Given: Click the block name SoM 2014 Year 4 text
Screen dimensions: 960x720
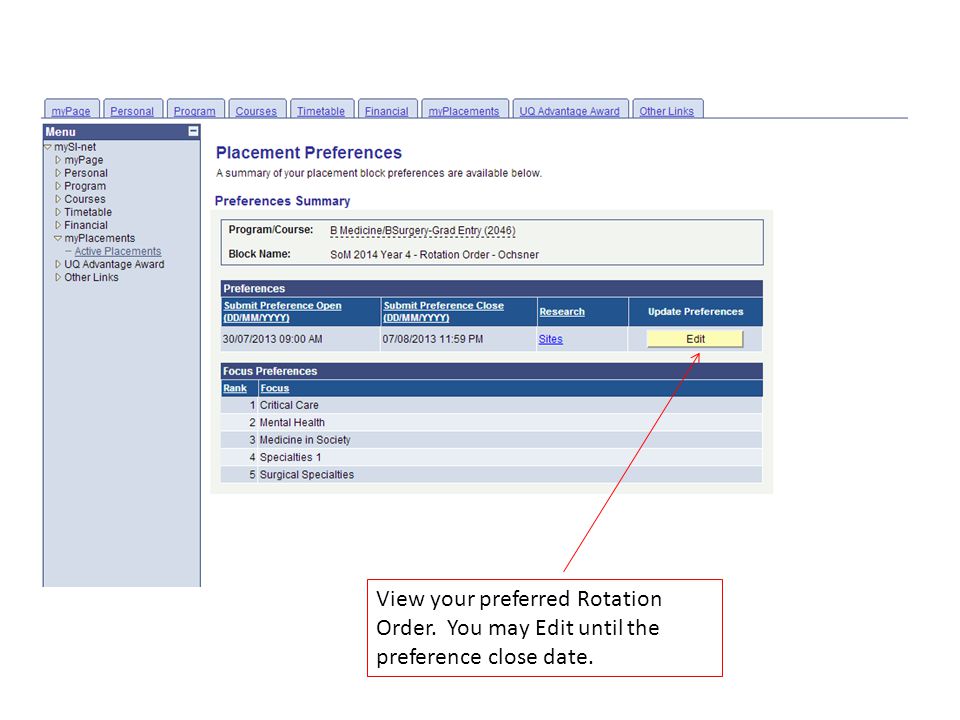Looking at the screenshot, I should point(435,254).
